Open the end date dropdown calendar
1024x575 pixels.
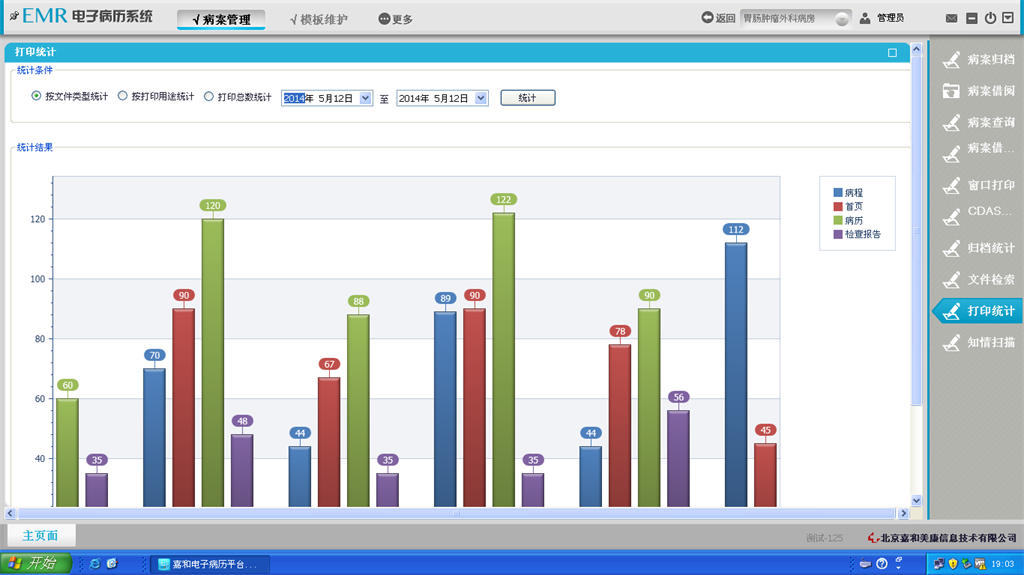tap(481, 98)
